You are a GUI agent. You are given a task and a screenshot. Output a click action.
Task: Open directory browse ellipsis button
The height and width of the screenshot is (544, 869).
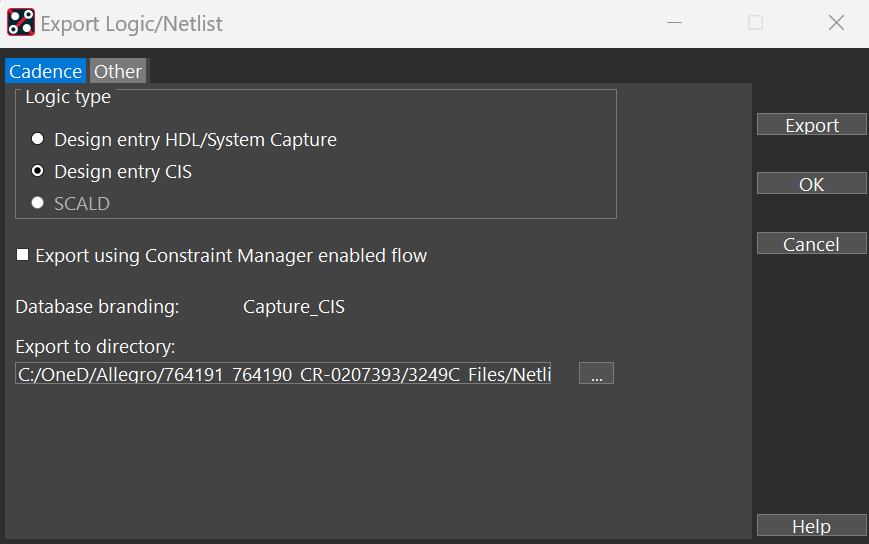(596, 374)
